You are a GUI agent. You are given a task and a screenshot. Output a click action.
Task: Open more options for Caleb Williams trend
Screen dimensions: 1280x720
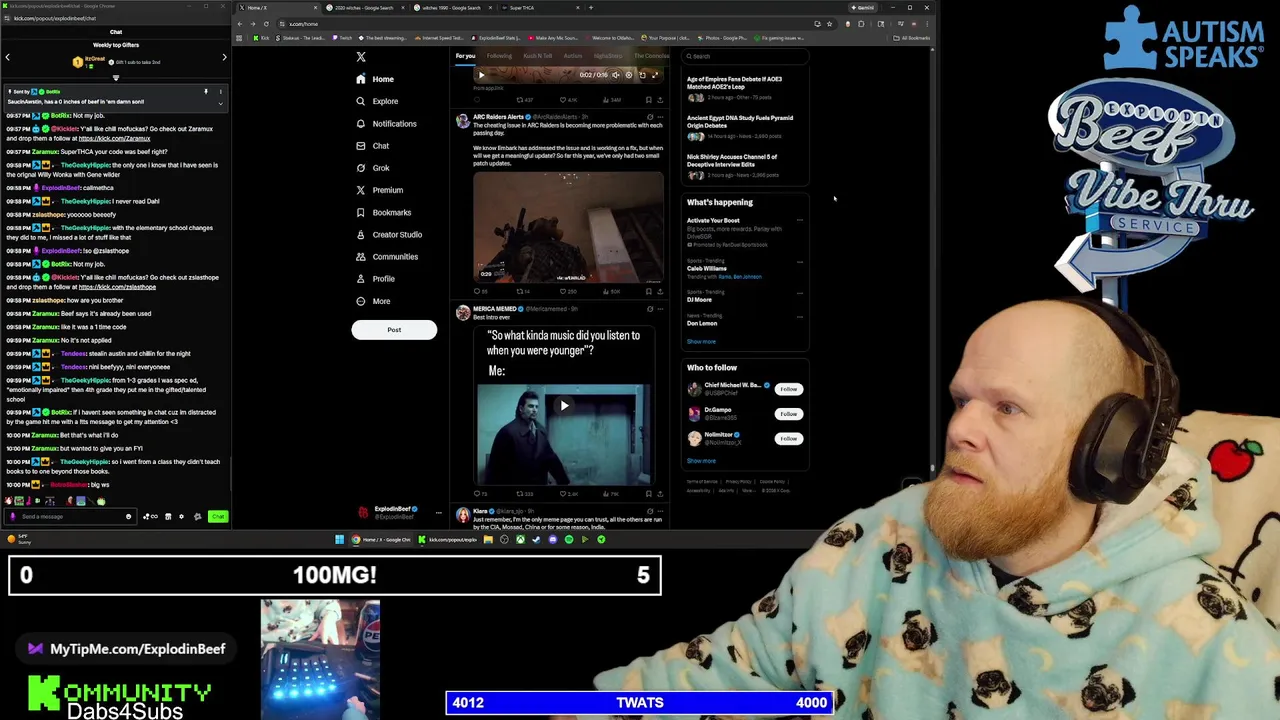point(799,262)
